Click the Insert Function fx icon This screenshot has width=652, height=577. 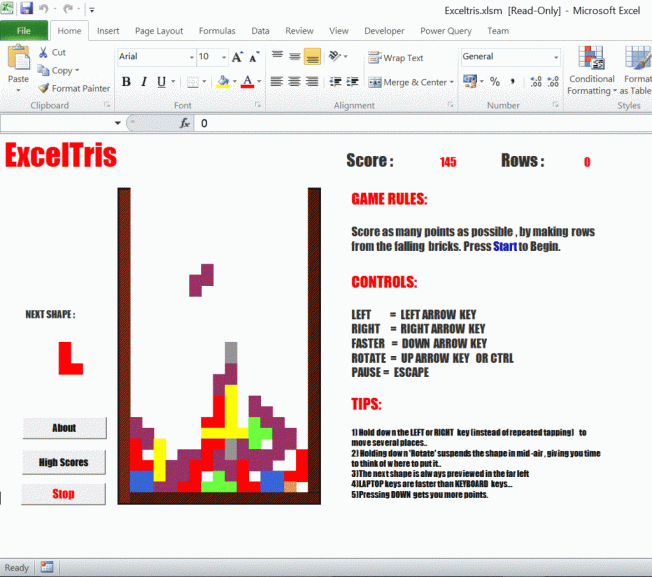(185, 123)
